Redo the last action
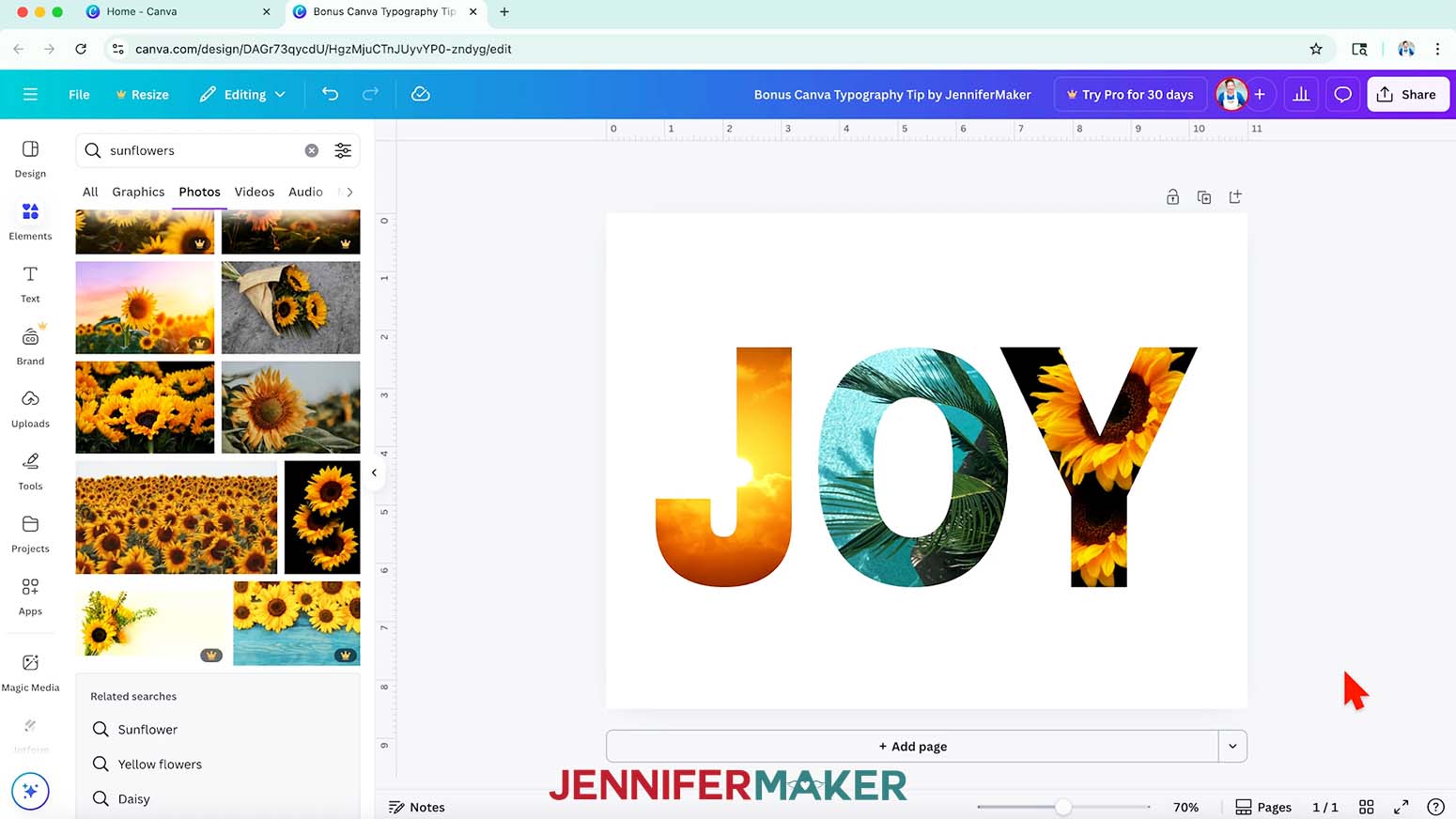The image size is (1456, 819). (370, 94)
